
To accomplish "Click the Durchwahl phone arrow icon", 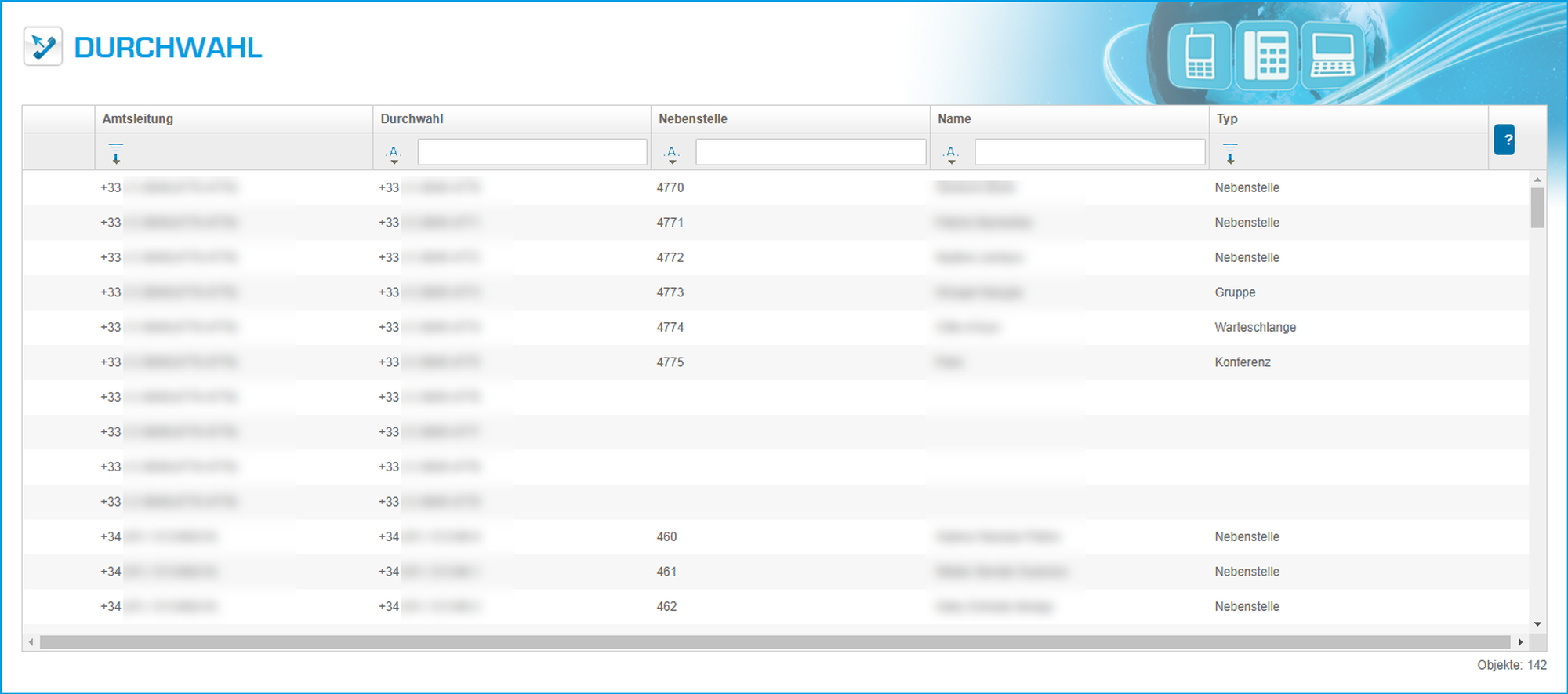I will tap(43, 47).
